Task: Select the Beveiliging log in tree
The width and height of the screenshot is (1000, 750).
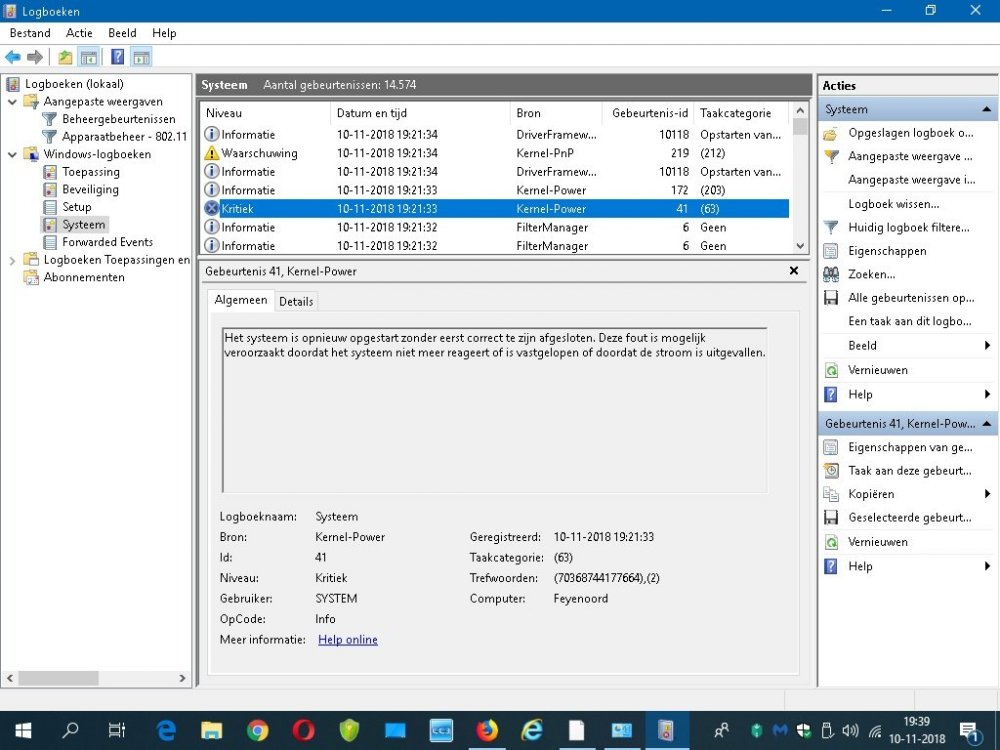Action: 90,189
